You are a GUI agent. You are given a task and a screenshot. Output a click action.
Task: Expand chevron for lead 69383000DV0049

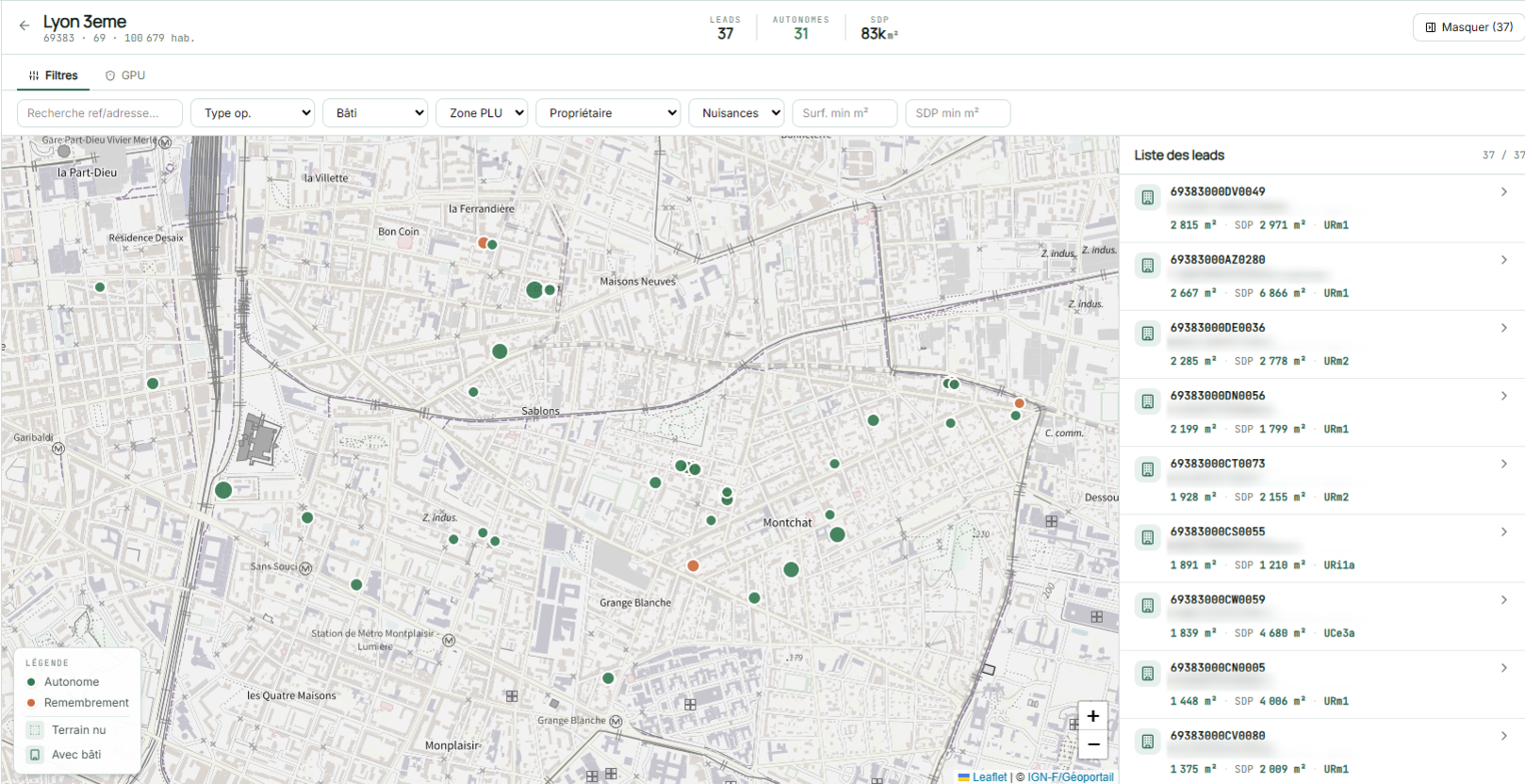tap(1503, 191)
